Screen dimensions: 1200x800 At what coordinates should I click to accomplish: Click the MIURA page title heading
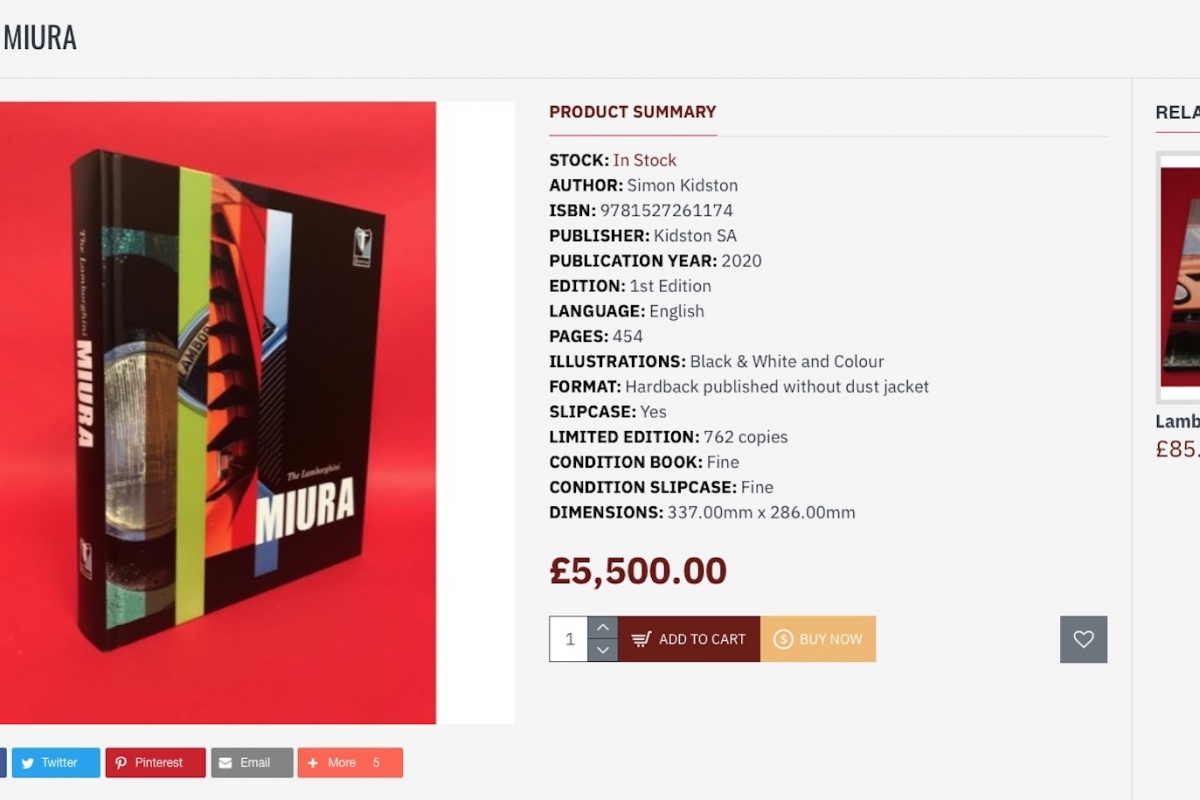[40, 38]
